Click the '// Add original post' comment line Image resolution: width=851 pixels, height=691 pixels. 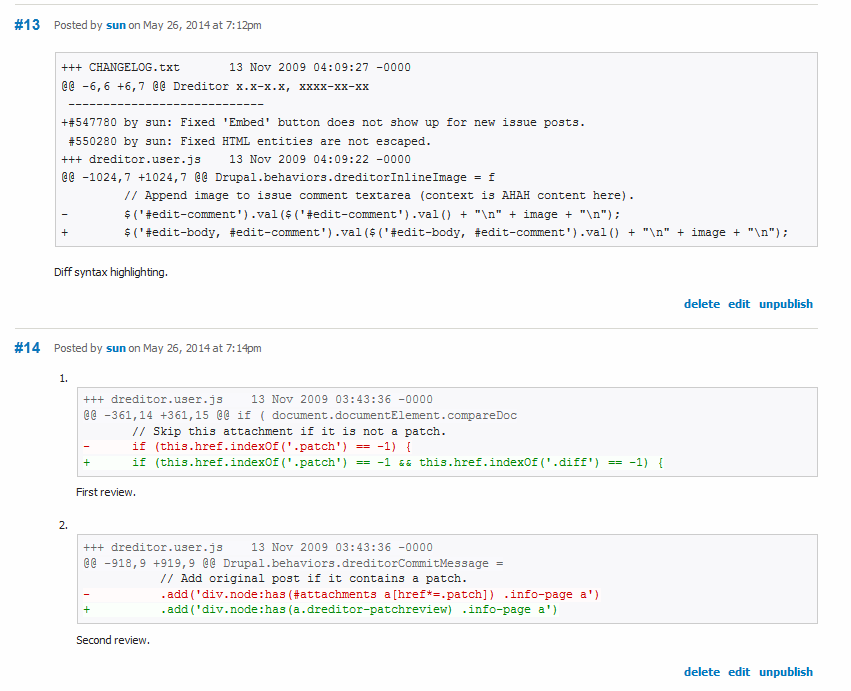coord(314,579)
